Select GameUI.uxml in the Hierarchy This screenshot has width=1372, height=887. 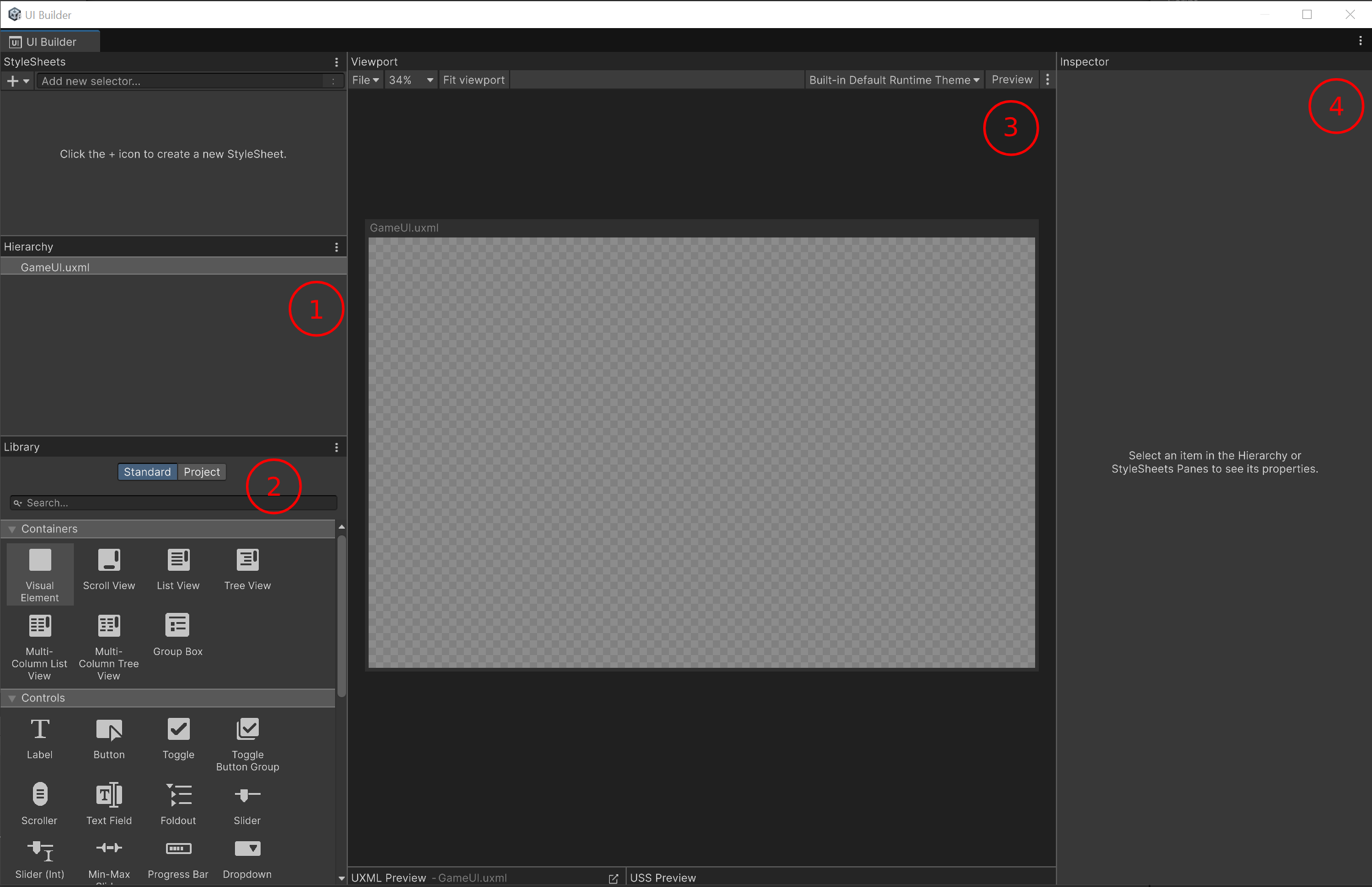(56, 267)
